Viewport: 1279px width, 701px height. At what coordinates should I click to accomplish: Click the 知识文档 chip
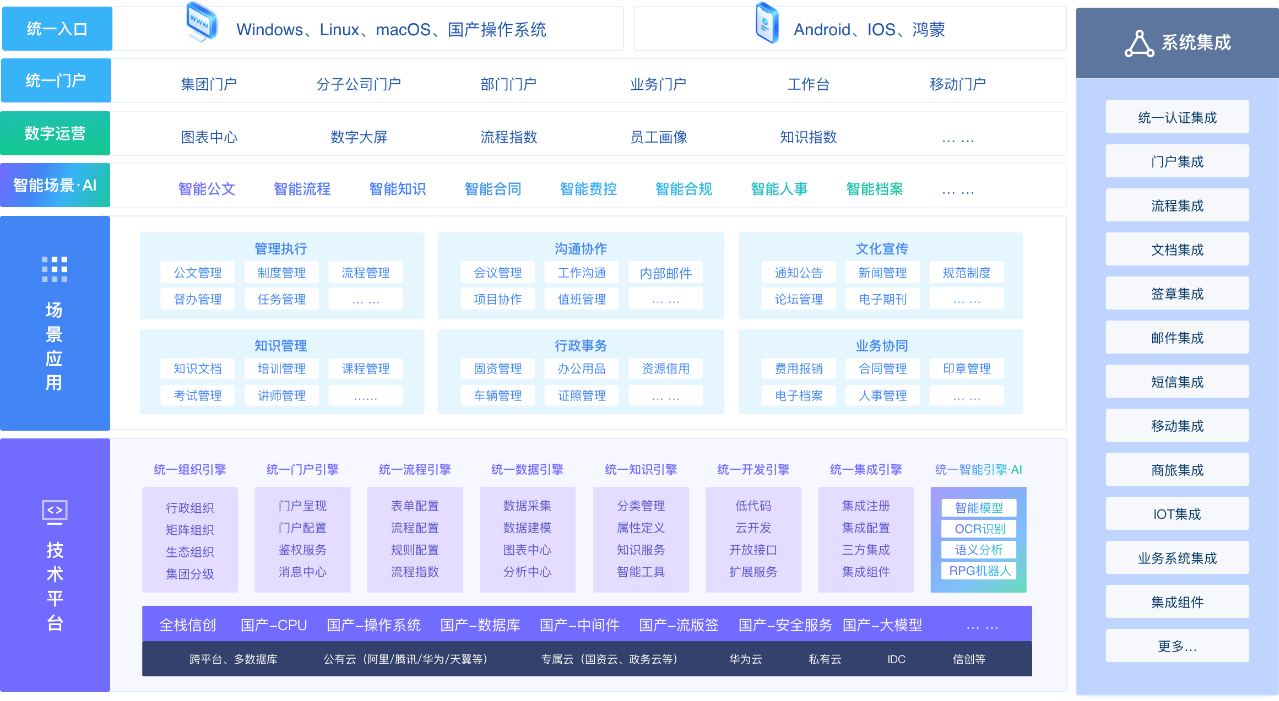pos(198,368)
